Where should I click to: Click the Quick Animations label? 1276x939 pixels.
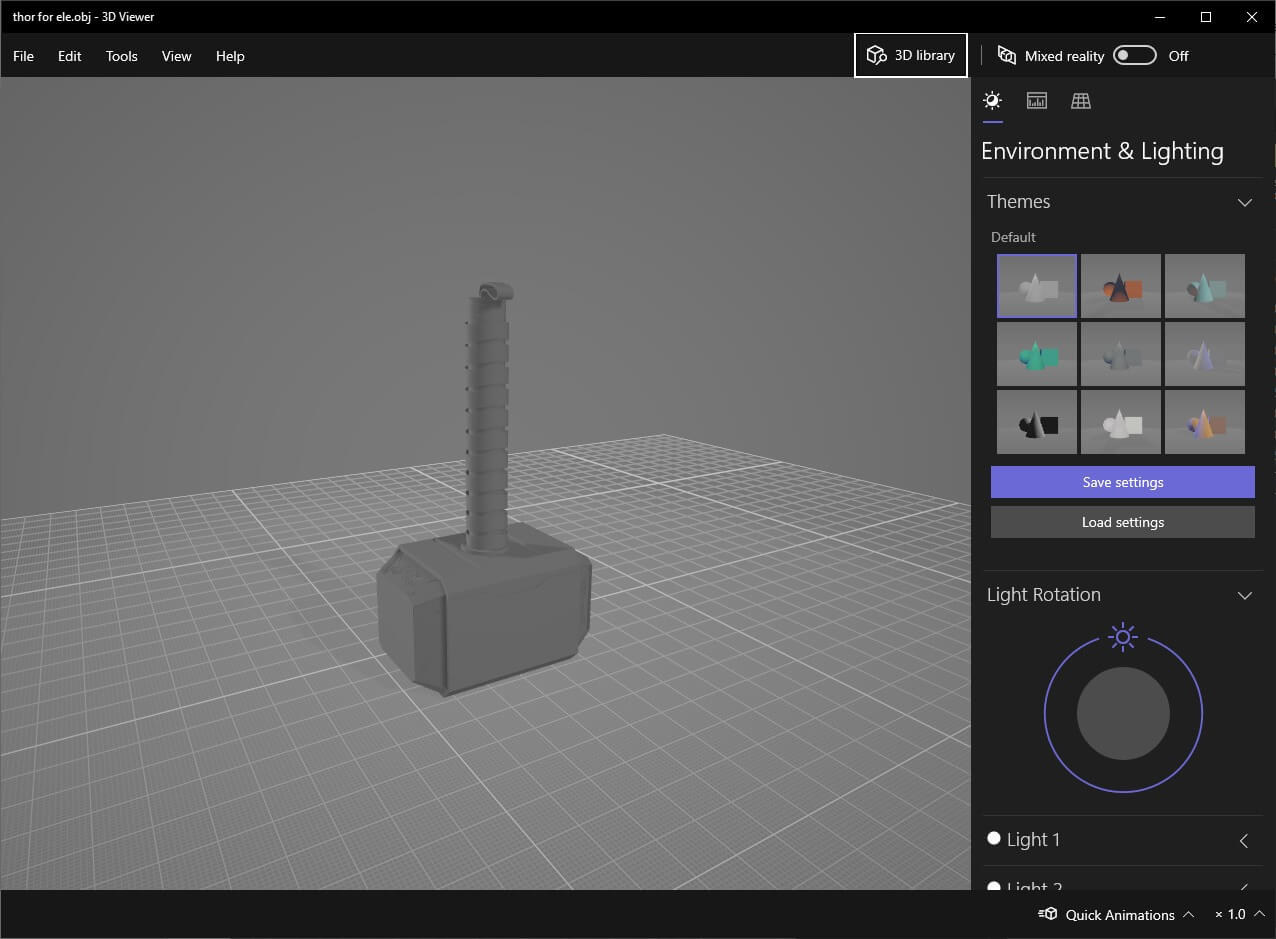point(1120,914)
